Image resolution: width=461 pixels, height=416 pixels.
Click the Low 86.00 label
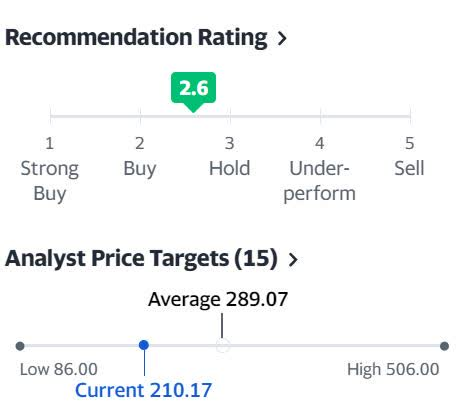[x=59, y=369]
